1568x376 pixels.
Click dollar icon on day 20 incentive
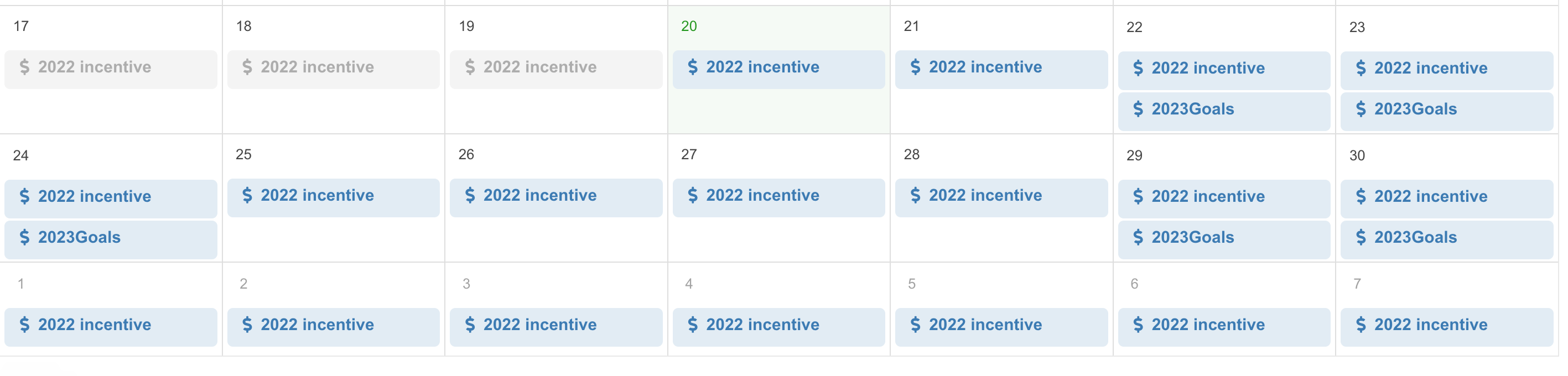pos(692,67)
